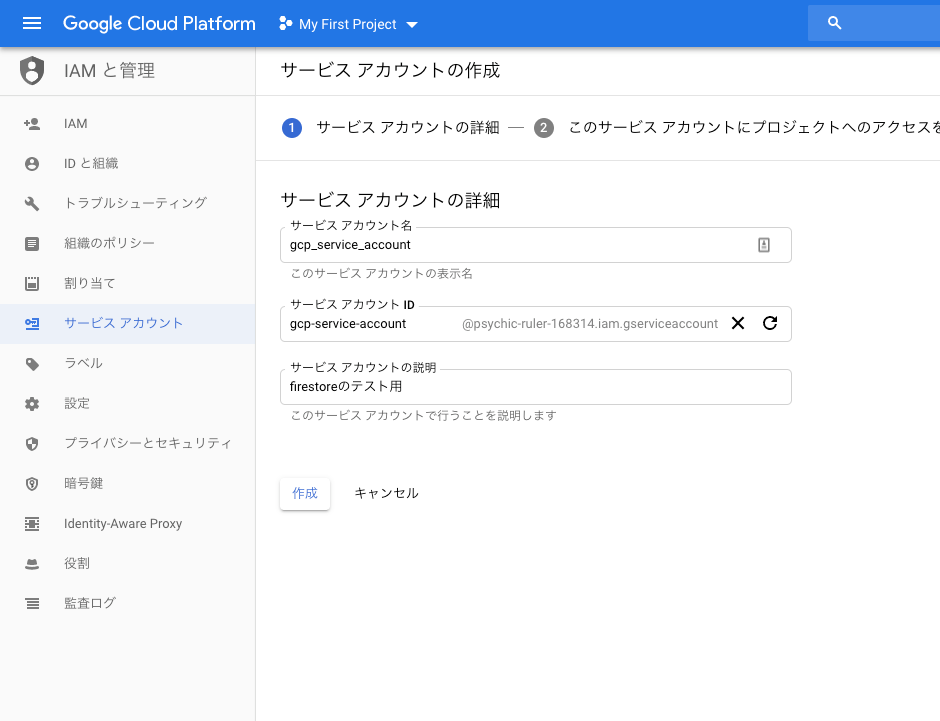Click the 組織のポリシー document icon
940x721 pixels.
[x=32, y=243]
